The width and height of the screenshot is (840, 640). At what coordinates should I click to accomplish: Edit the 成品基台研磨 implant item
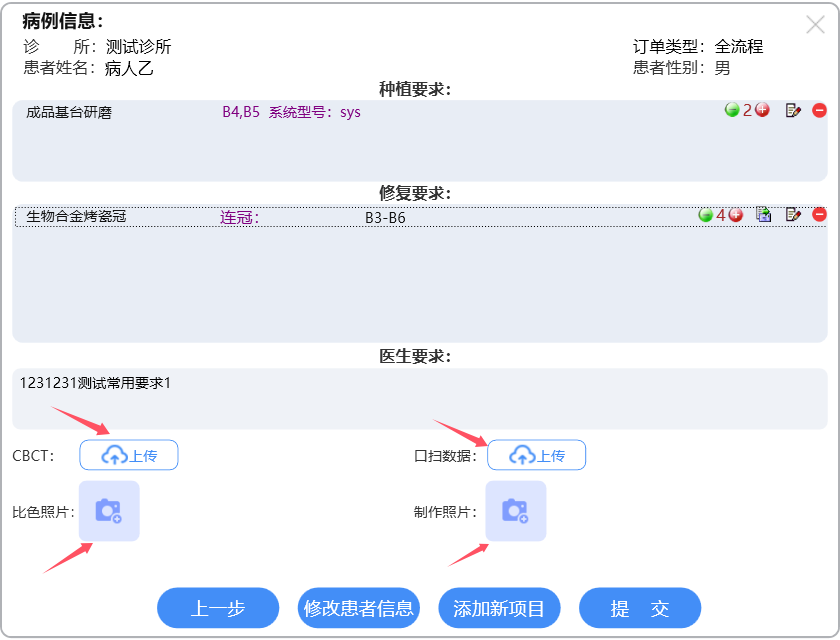click(793, 110)
